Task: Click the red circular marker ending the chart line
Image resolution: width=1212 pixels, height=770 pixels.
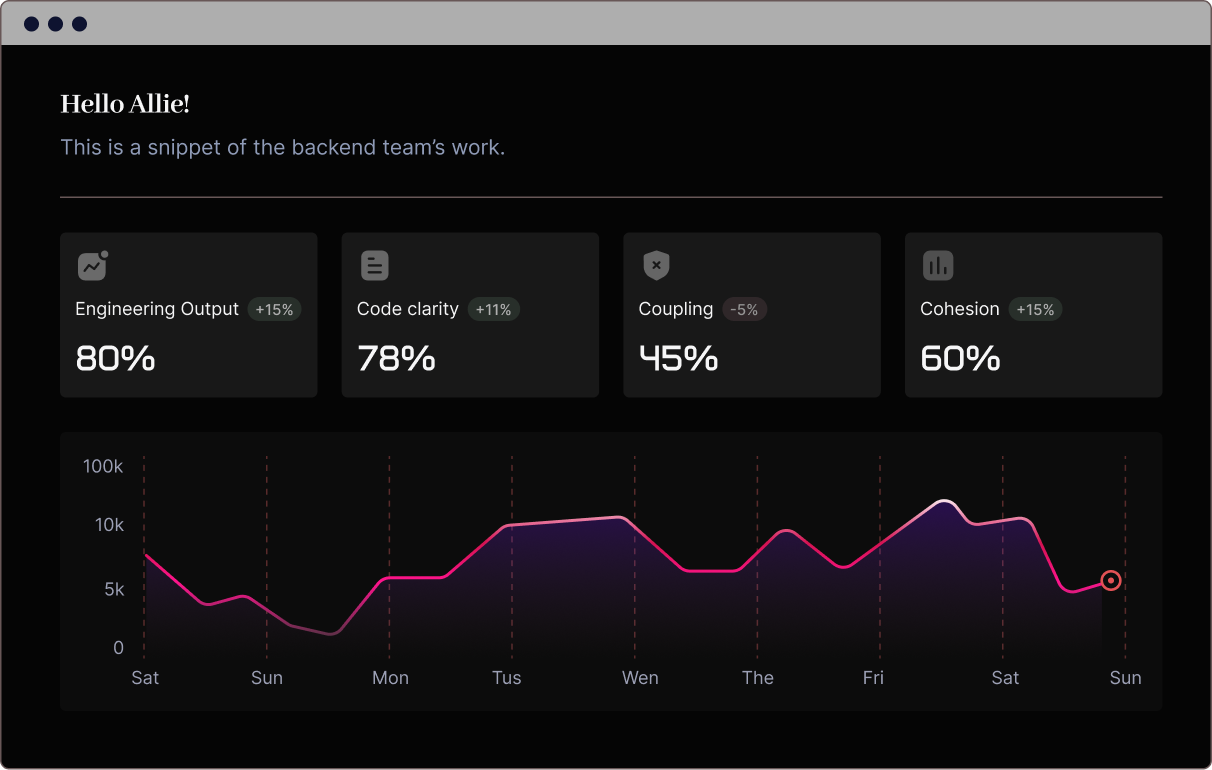Action: [x=1111, y=580]
